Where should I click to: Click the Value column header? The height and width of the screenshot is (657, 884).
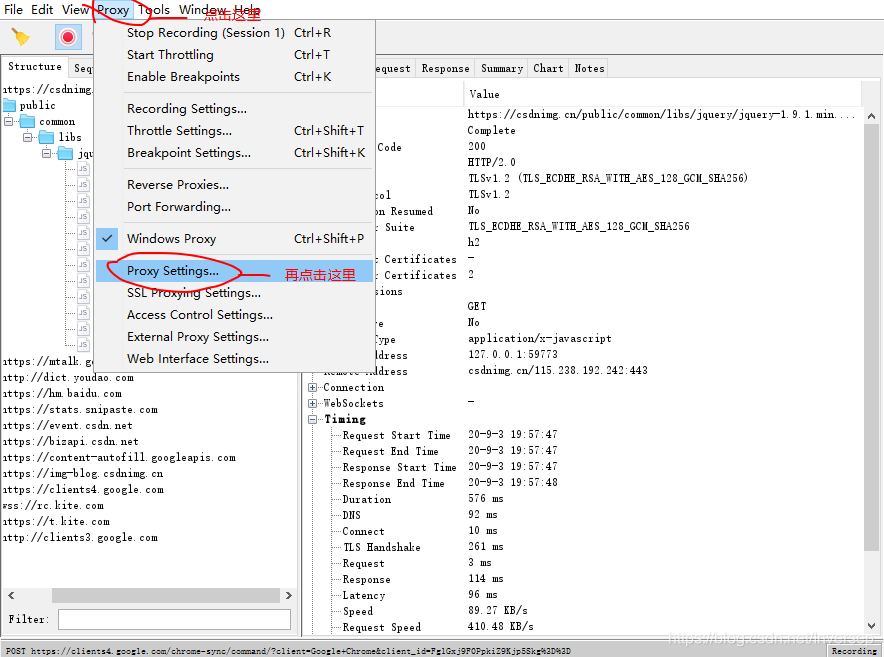coord(662,94)
